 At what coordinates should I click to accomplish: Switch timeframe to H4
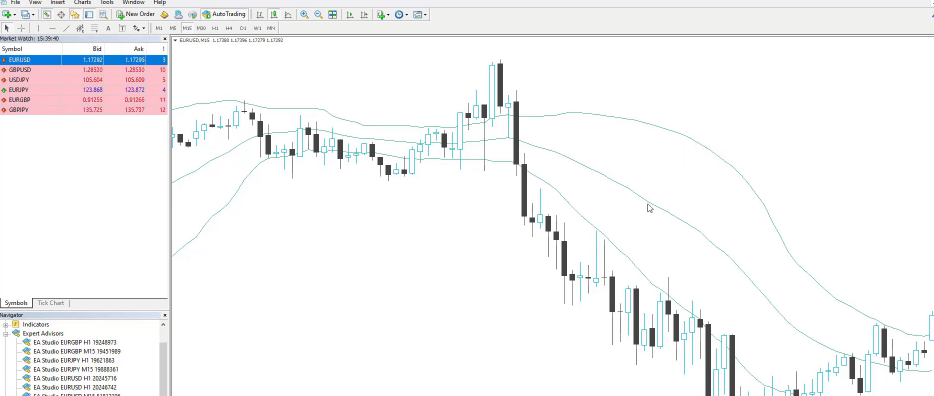point(229,28)
